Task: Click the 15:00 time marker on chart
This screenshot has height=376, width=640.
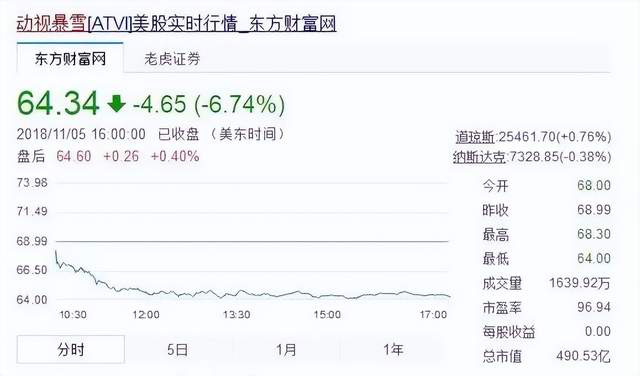Action: tap(327, 315)
